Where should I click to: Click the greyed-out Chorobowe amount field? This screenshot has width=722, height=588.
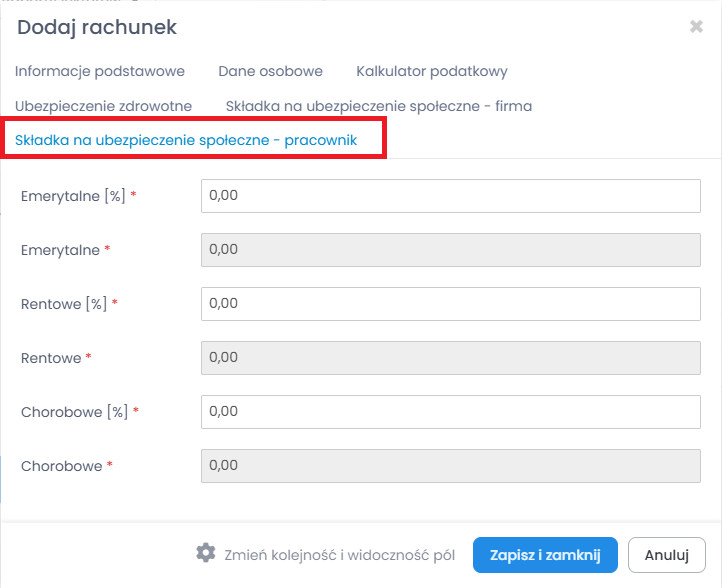451,465
